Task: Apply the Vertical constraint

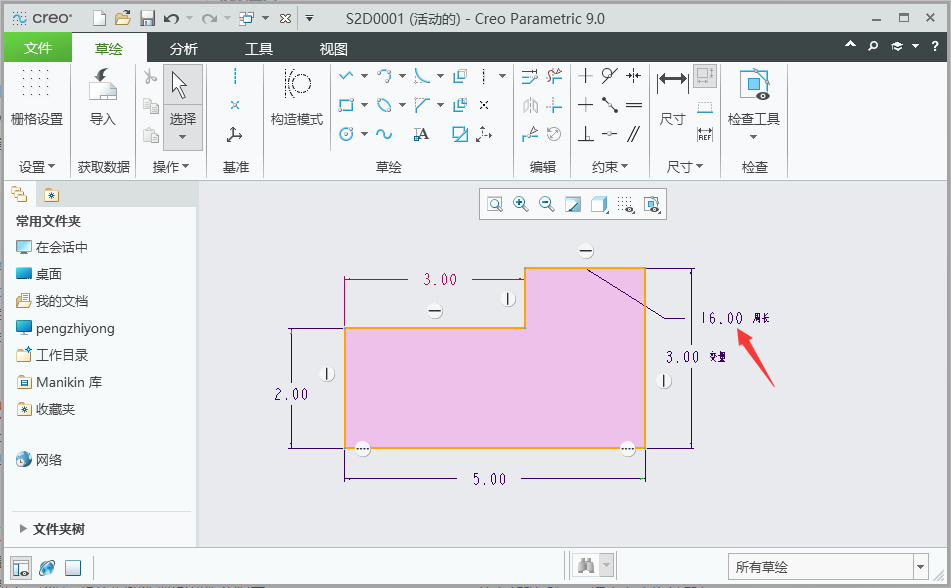Action: click(x=585, y=76)
